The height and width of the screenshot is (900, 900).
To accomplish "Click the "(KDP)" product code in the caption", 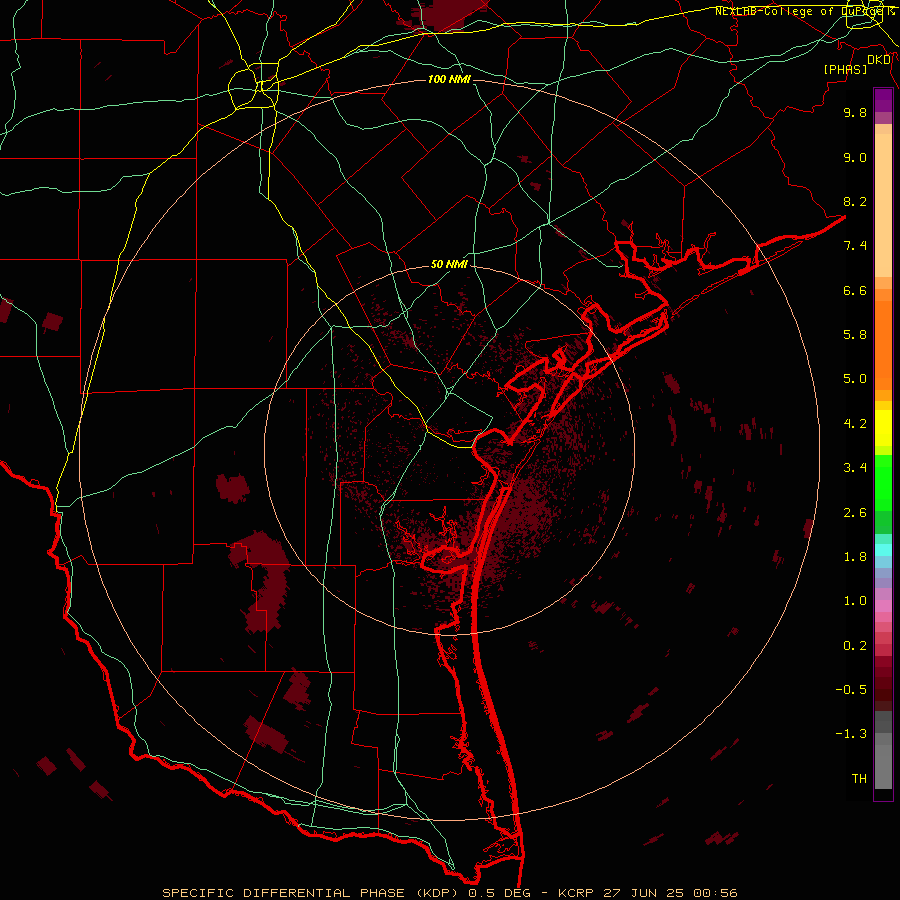I will [x=439, y=893].
